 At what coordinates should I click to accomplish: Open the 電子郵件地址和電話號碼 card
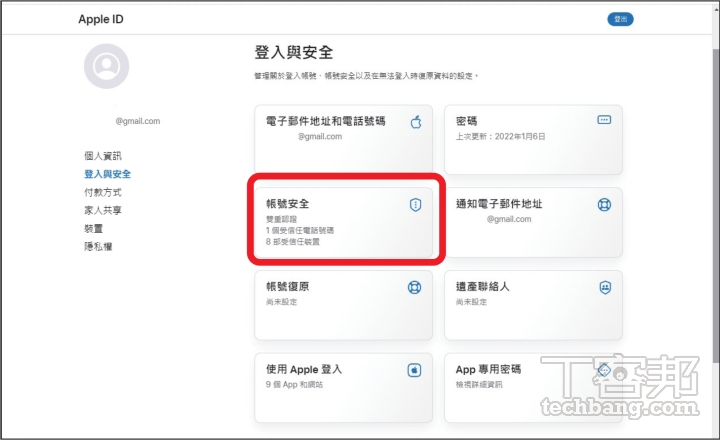tap(343, 139)
